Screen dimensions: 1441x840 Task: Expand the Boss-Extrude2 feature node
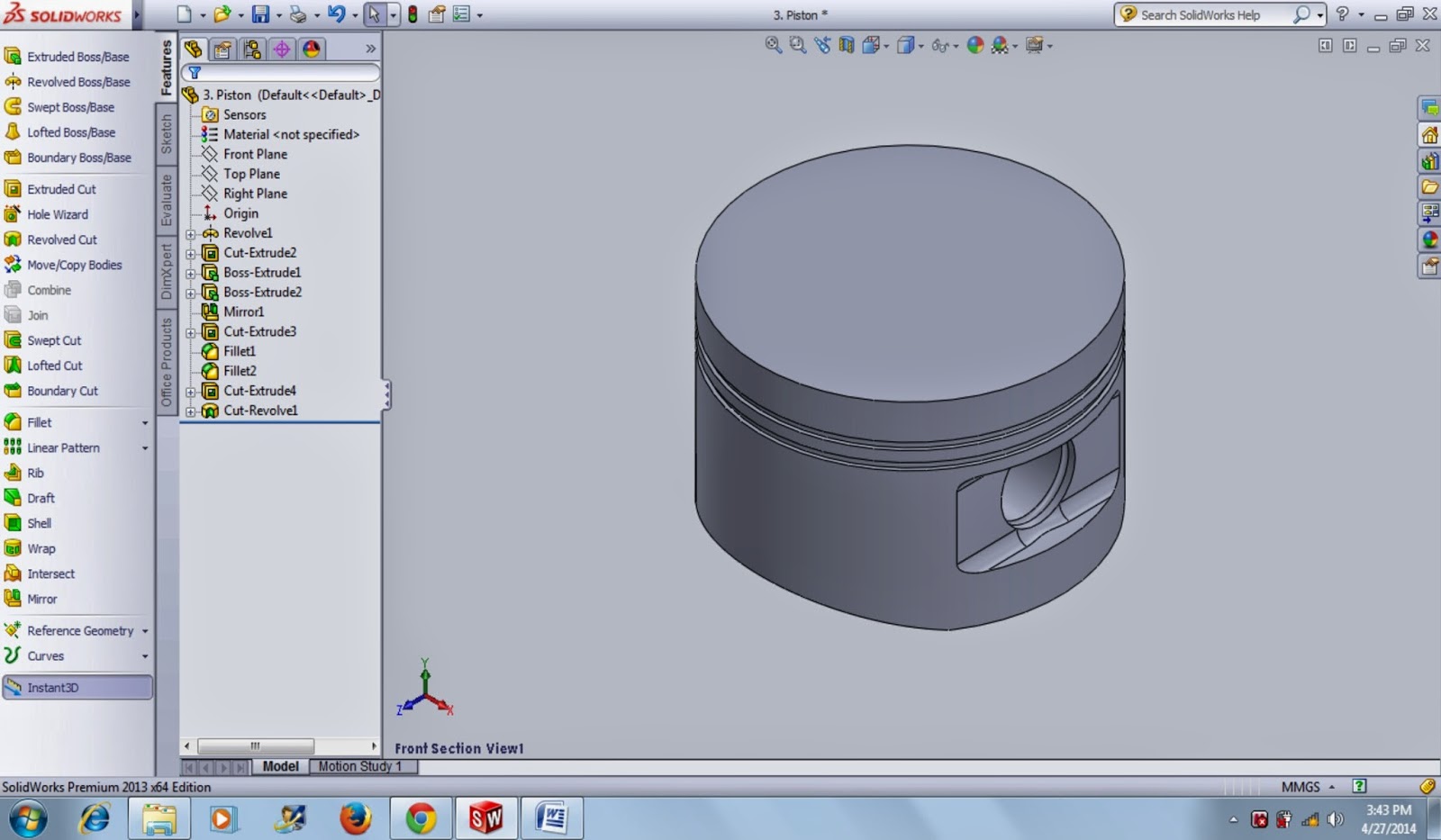click(191, 294)
